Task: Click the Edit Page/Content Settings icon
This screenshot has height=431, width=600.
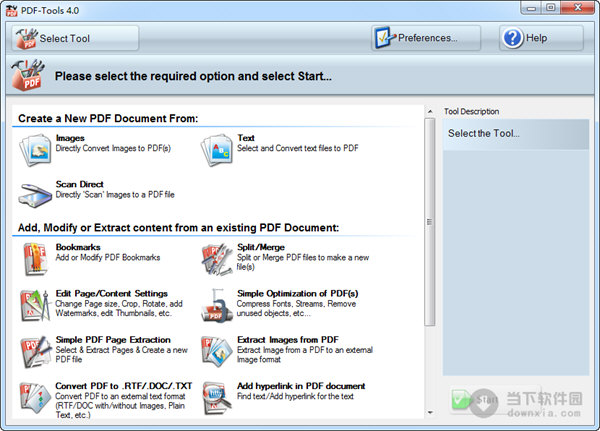Action: [x=35, y=305]
